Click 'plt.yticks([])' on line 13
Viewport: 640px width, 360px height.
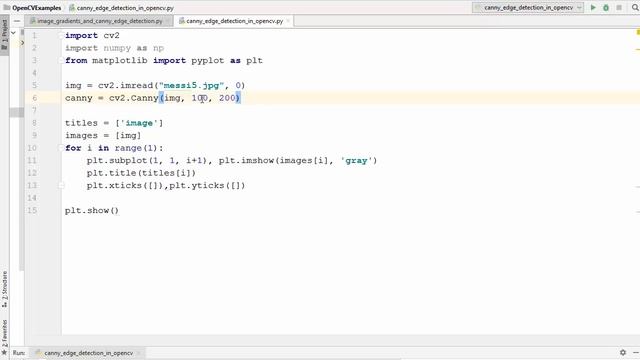click(207, 186)
